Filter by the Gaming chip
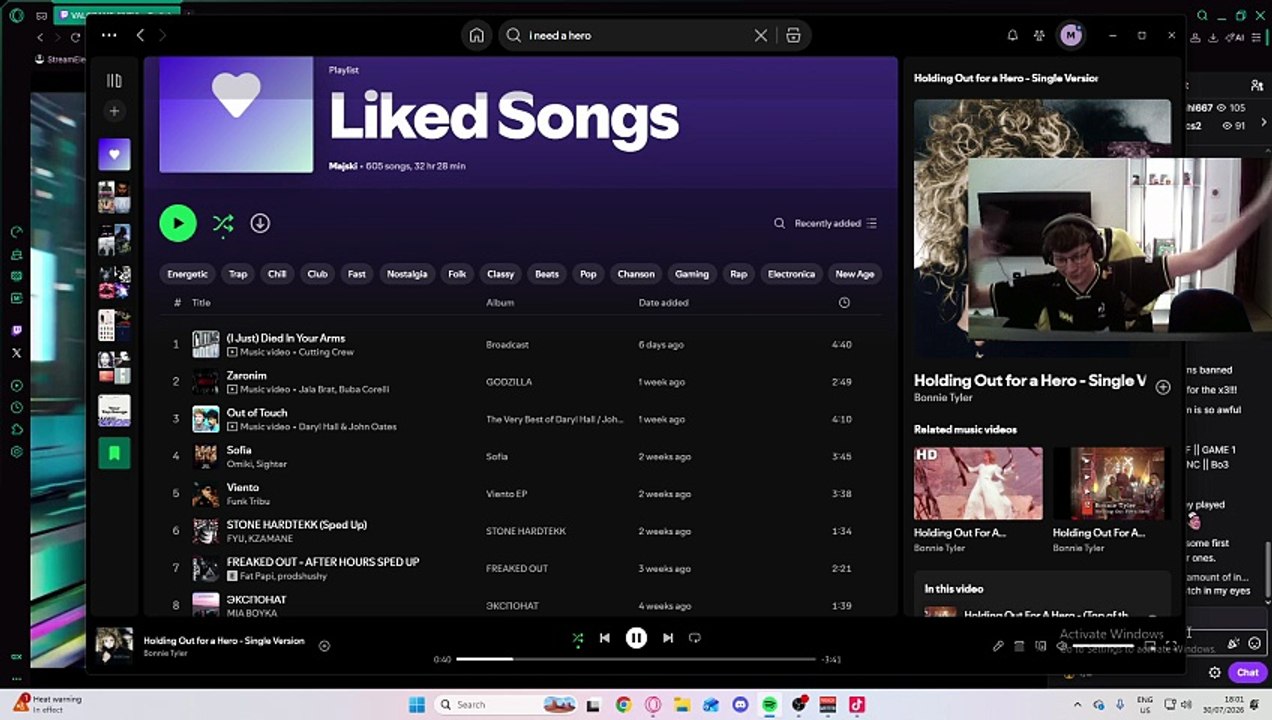The image size is (1272, 720). 692,274
